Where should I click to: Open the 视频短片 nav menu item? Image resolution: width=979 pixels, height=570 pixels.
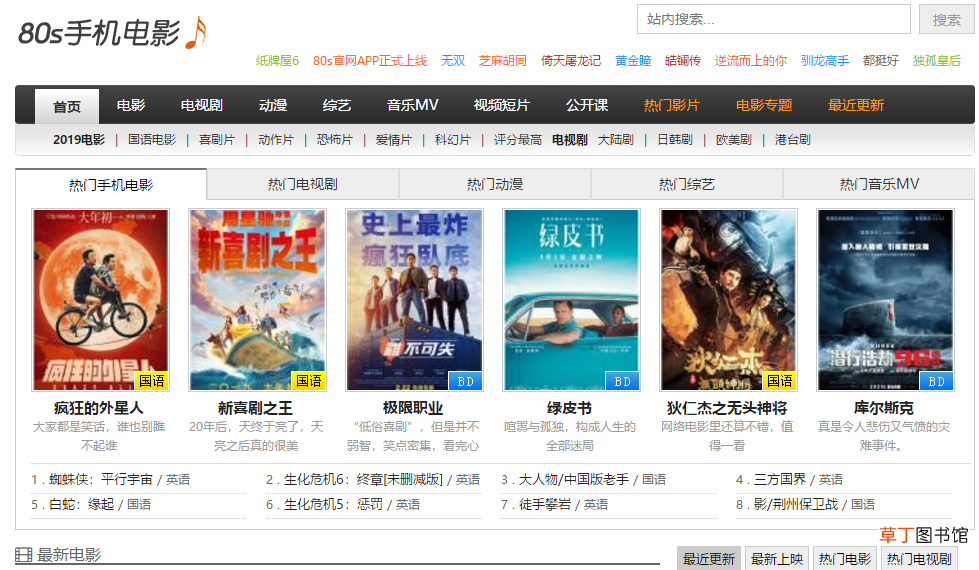(x=501, y=105)
